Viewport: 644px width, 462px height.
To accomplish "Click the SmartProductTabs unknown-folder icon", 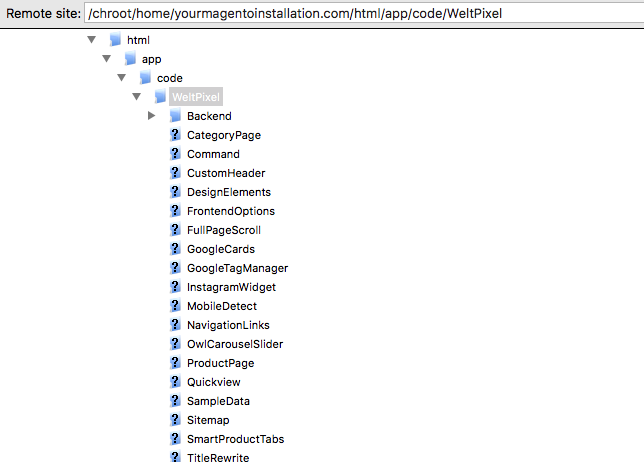I will (x=175, y=439).
